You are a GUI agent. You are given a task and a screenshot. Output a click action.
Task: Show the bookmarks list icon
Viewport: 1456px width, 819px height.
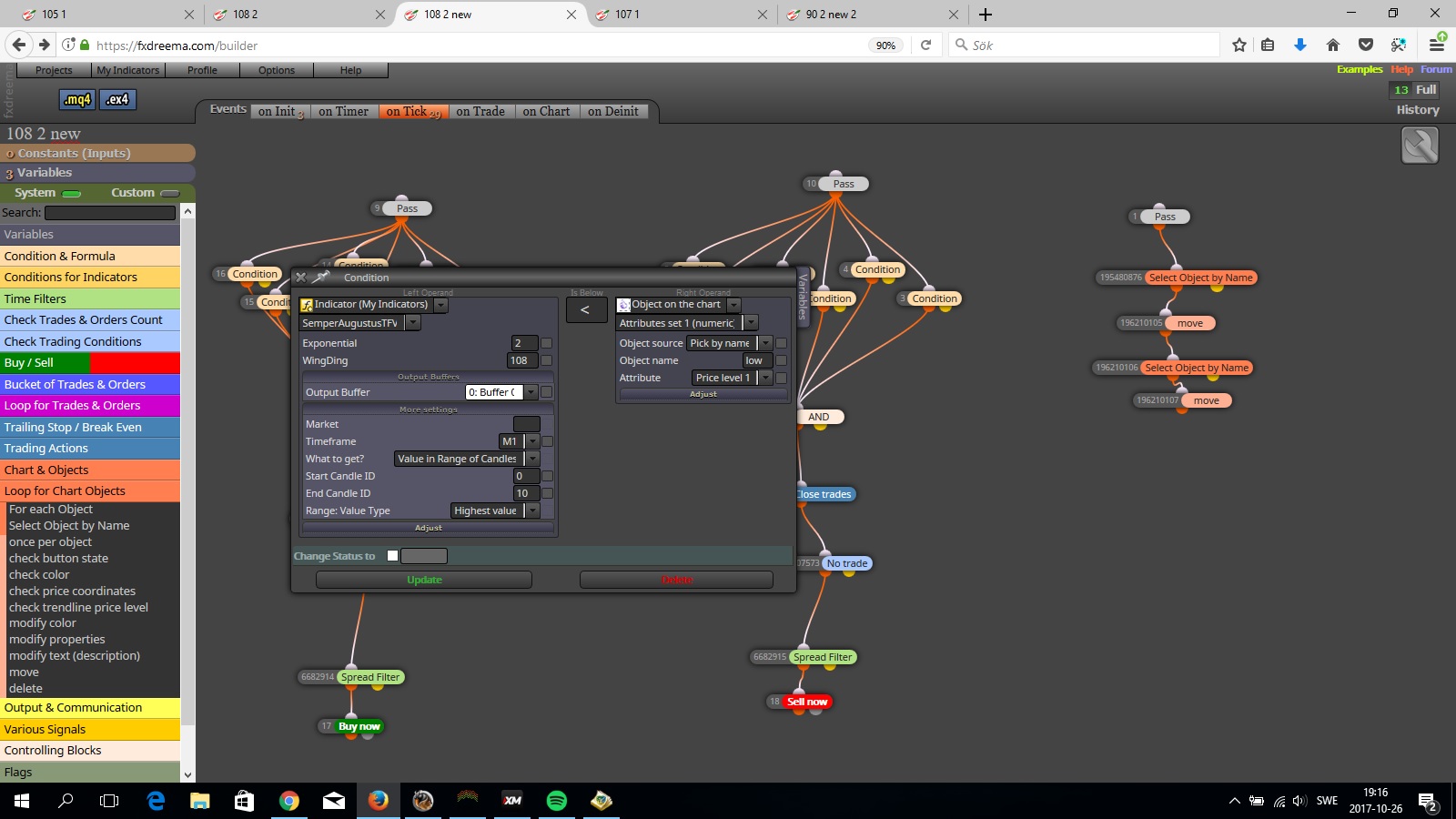tap(1268, 45)
